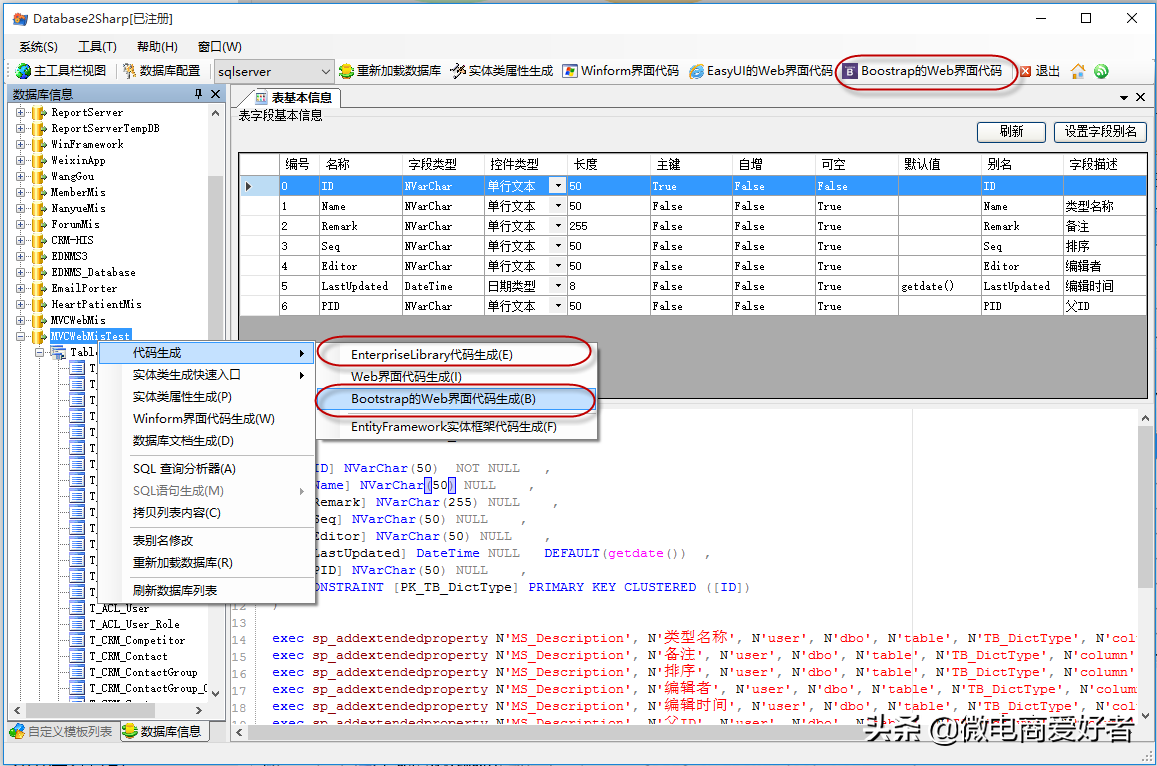Open the 帮助(H) menu
Screen dimensions: 1157x766
coord(157,46)
